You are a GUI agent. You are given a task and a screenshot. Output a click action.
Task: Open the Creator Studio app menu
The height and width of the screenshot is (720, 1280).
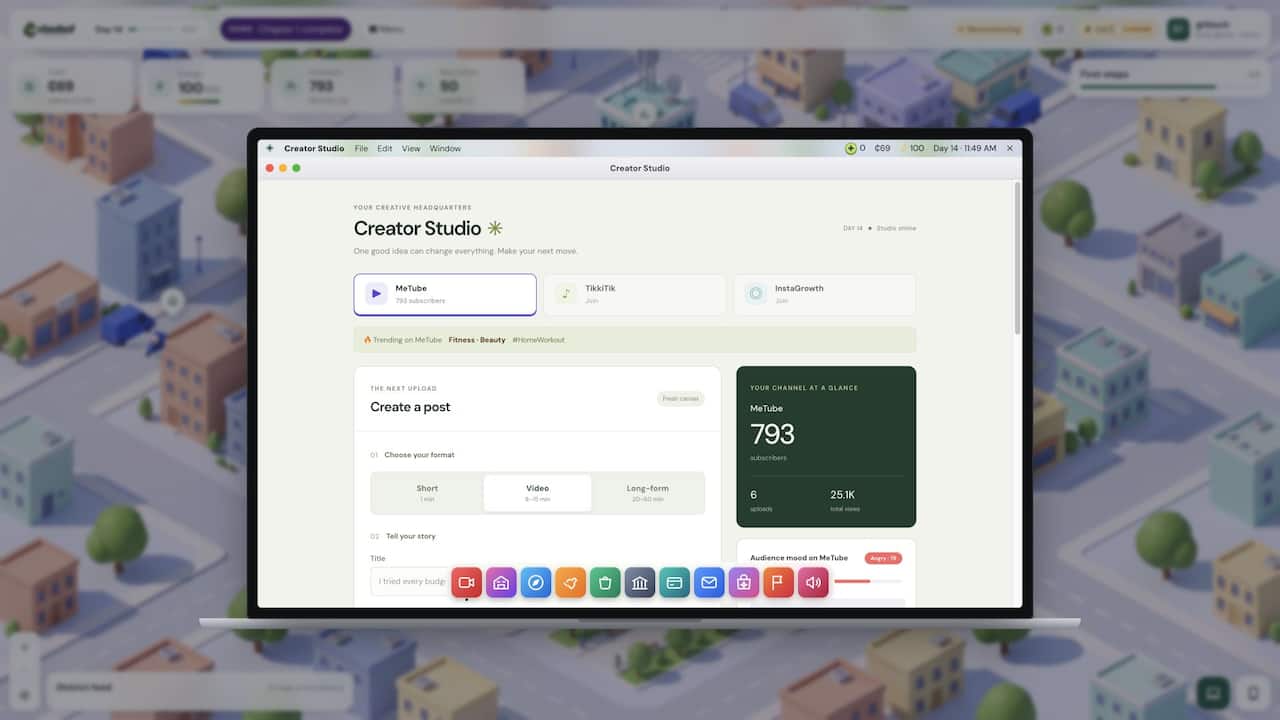[314, 148]
